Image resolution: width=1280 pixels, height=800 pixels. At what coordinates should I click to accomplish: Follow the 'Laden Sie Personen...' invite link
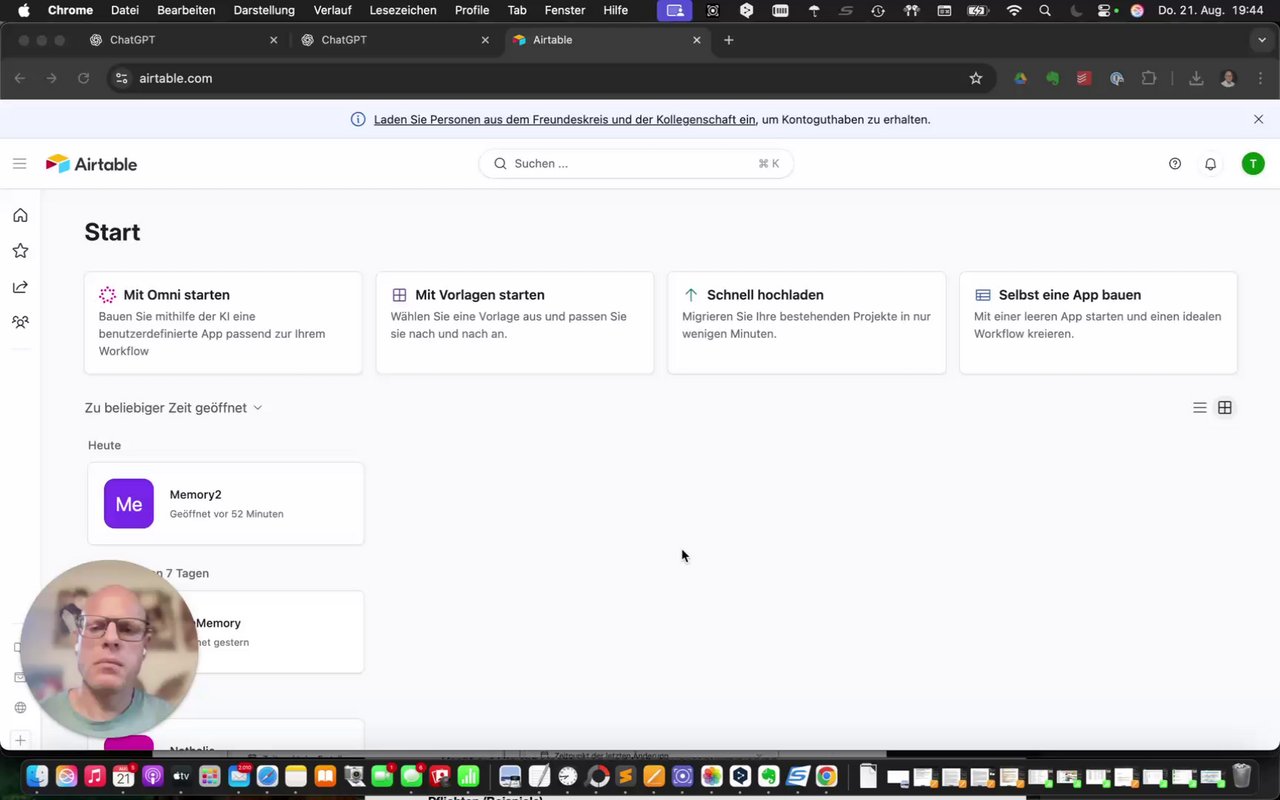[x=565, y=119]
